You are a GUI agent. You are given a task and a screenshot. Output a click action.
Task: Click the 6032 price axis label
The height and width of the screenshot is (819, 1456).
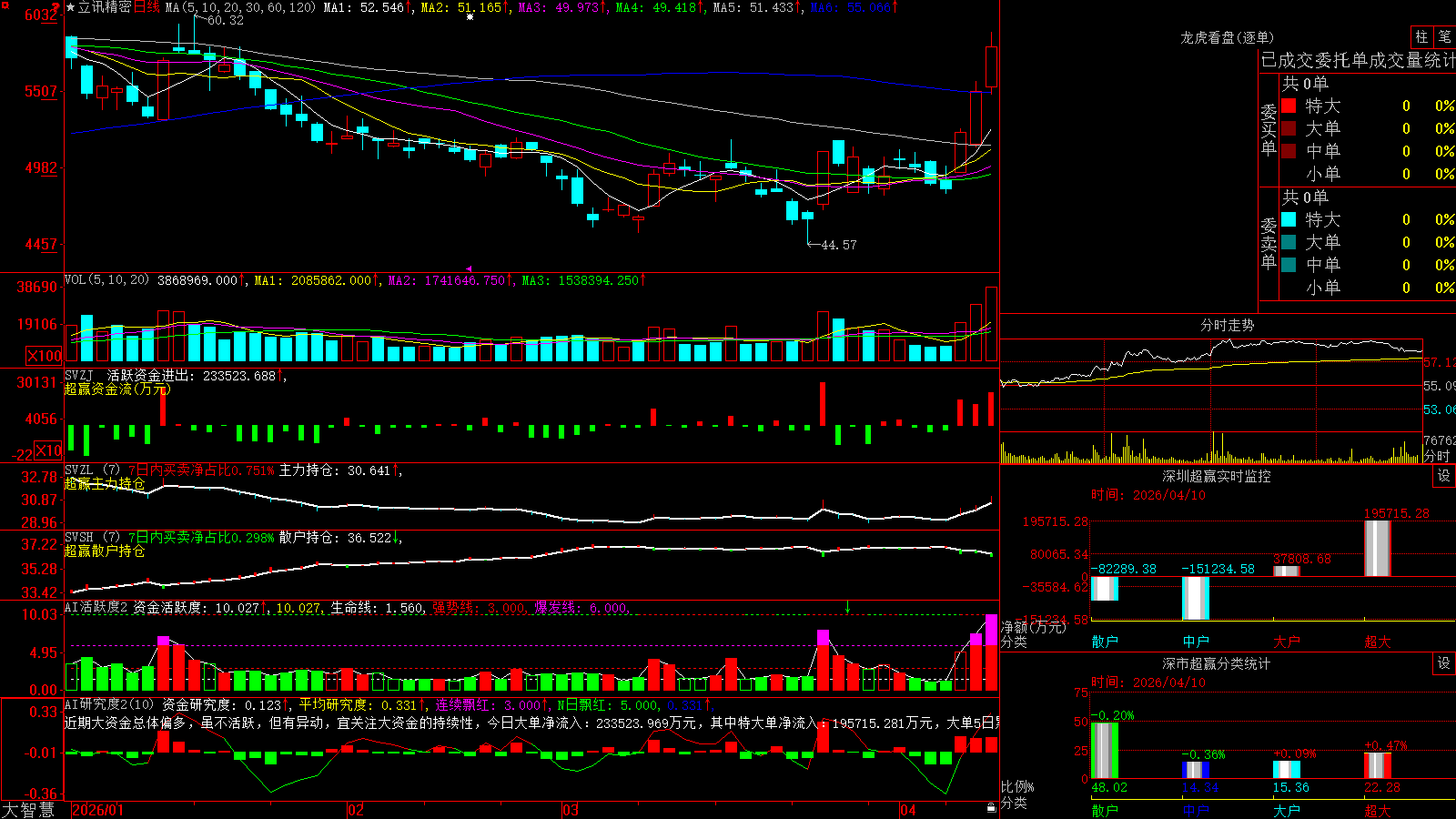[41, 15]
